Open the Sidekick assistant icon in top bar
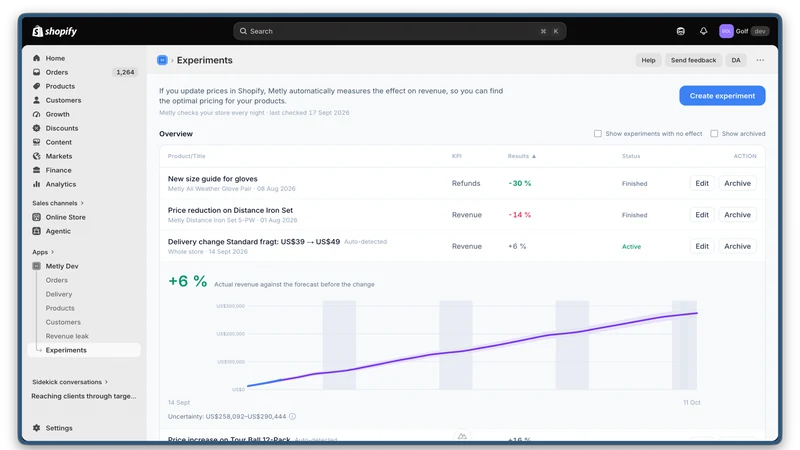This screenshot has height=450, width=800. [681, 31]
